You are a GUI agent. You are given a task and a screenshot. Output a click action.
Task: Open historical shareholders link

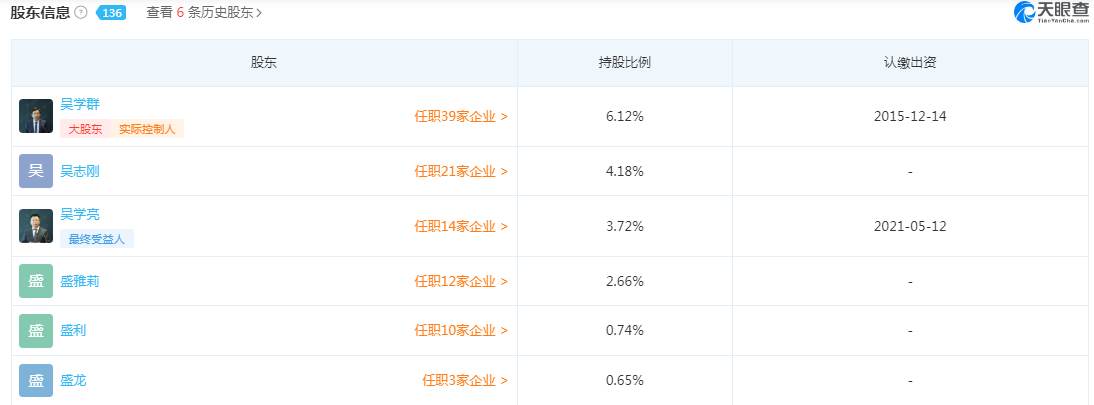pos(204,13)
